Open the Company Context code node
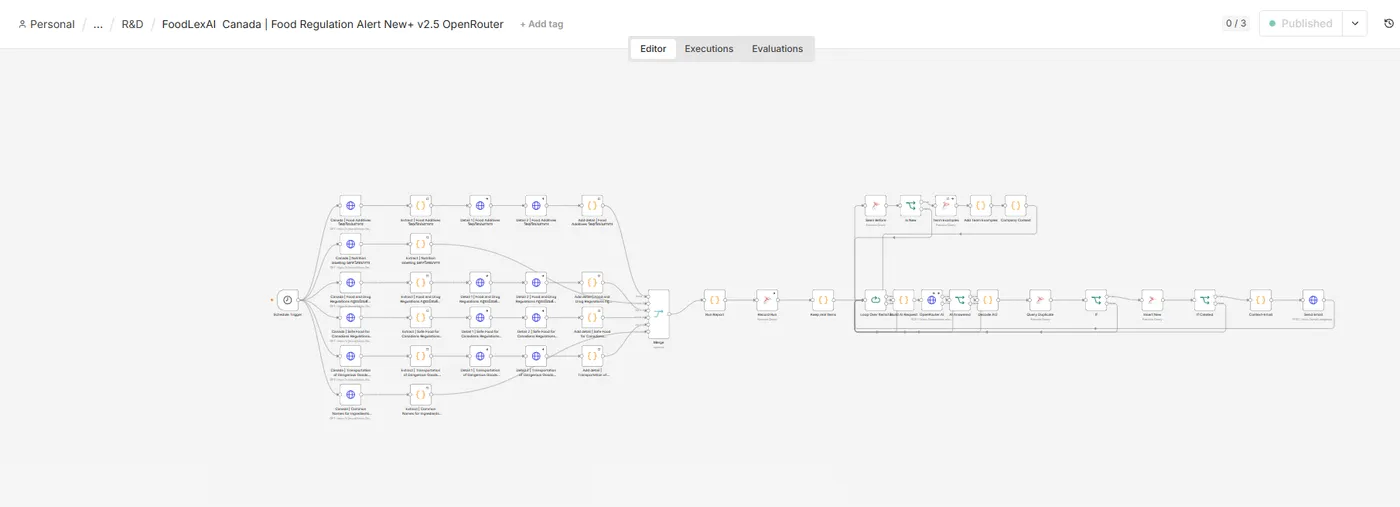This screenshot has height=507, width=1400. [x=1015, y=205]
